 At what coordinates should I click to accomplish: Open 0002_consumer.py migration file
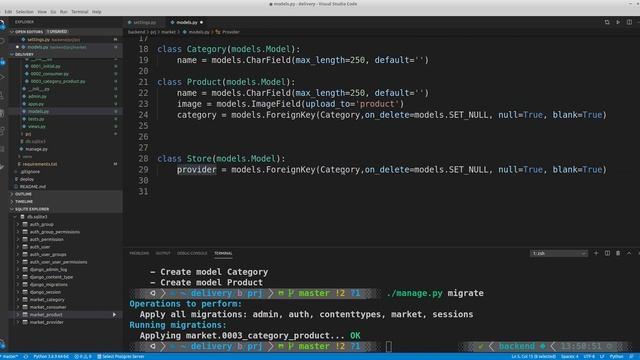coord(49,74)
